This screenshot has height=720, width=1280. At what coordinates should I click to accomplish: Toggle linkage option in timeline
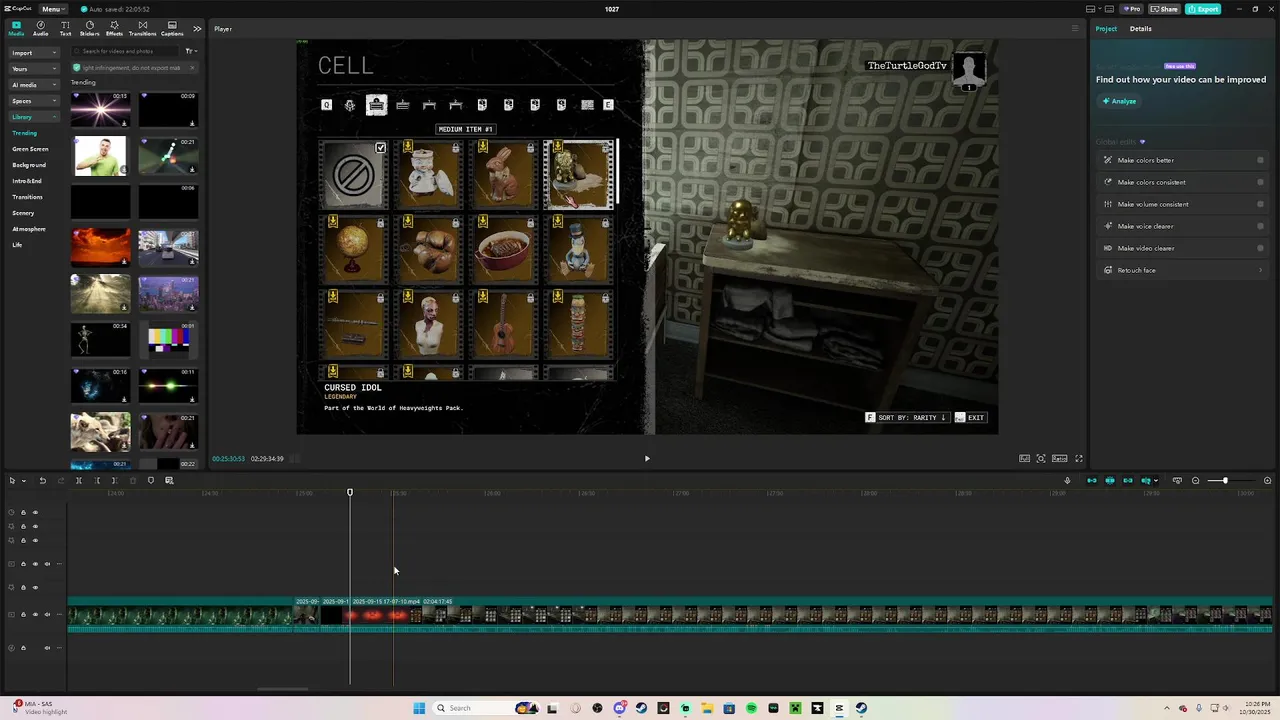click(x=1128, y=481)
